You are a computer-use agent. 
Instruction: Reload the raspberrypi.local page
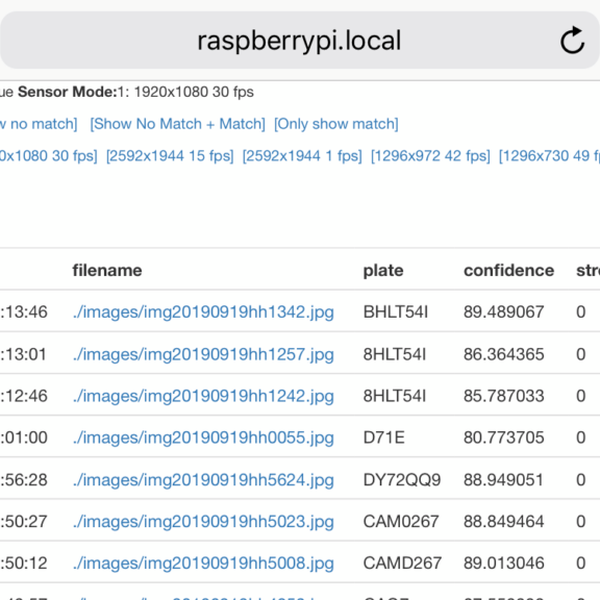571,41
